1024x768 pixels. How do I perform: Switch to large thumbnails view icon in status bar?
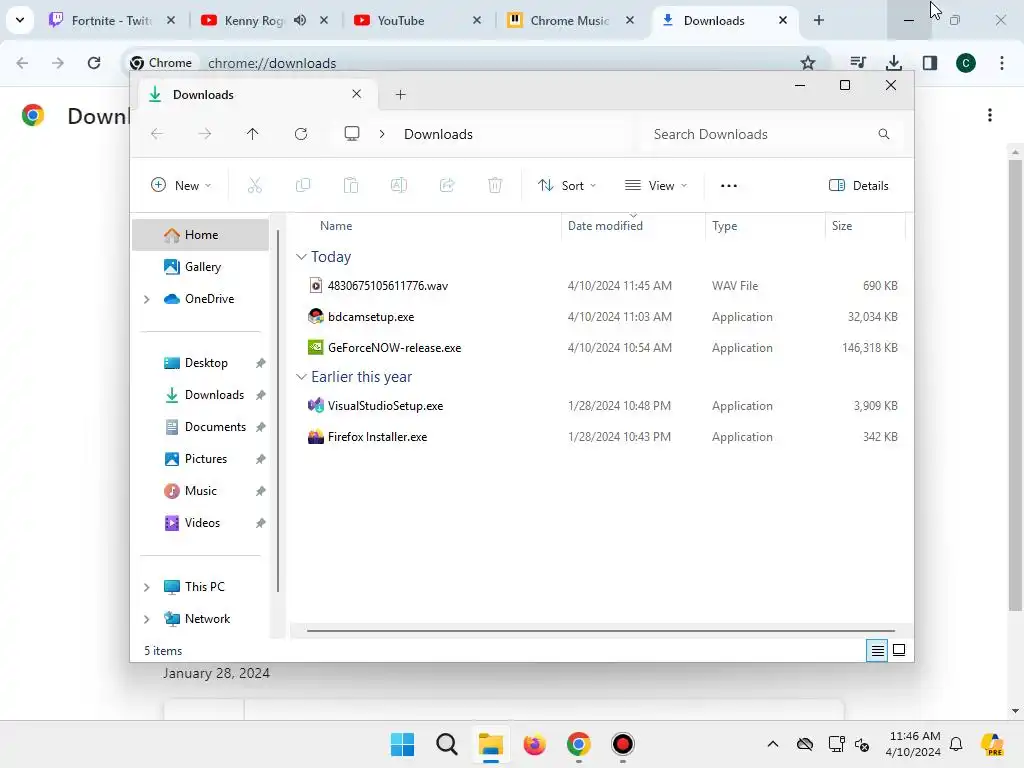(x=899, y=650)
